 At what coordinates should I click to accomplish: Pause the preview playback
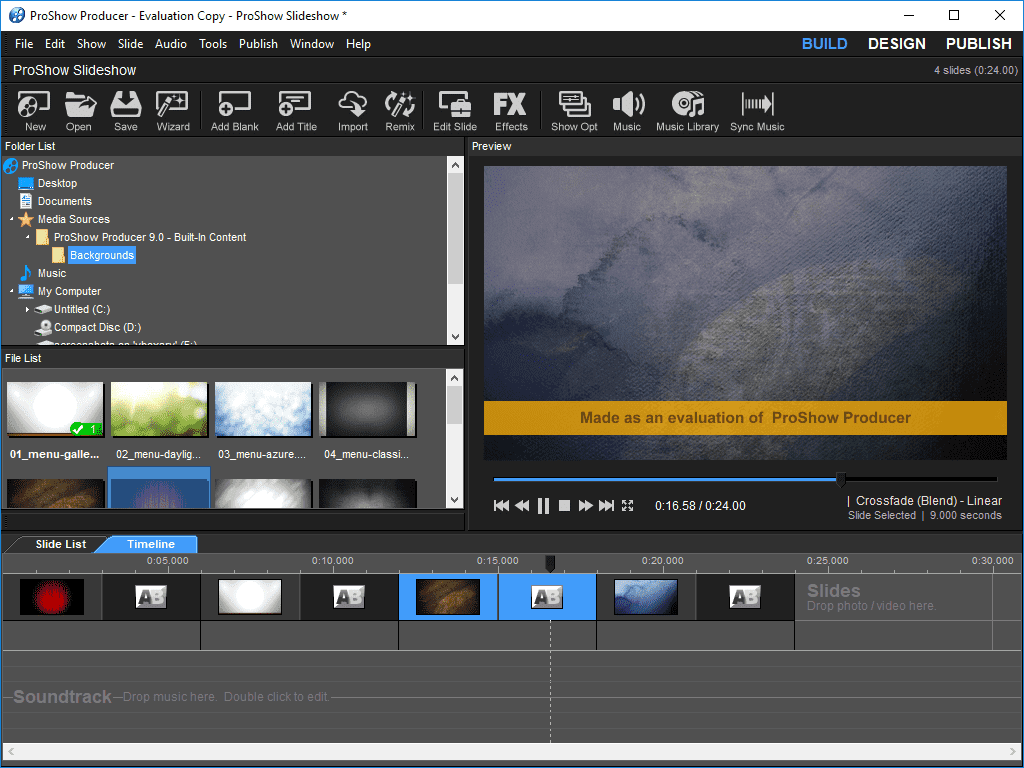(543, 505)
